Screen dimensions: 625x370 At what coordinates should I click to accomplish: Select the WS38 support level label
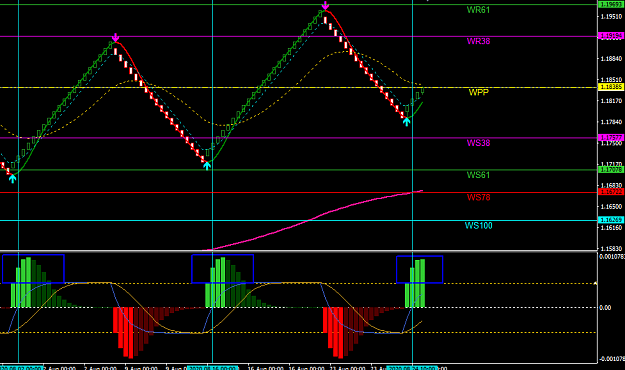[478, 143]
